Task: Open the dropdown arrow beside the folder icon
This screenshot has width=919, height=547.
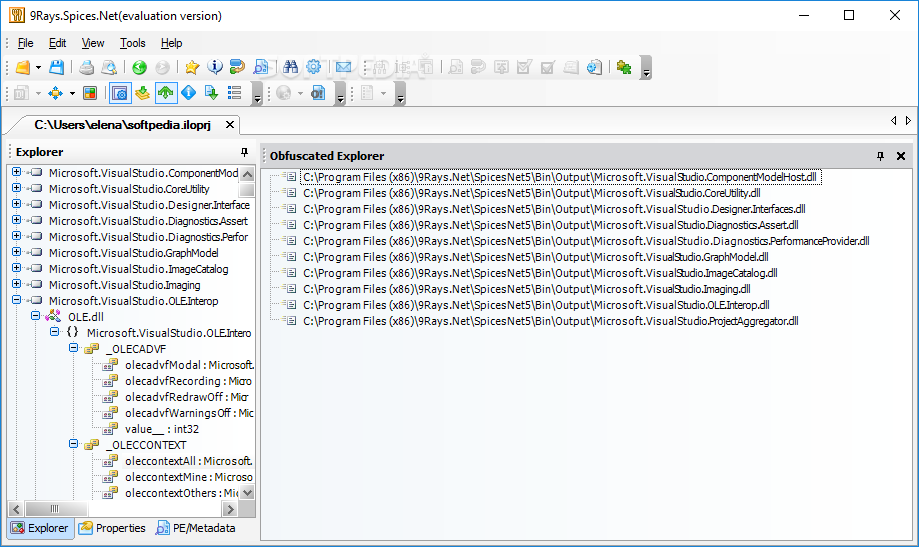Action: point(38,68)
